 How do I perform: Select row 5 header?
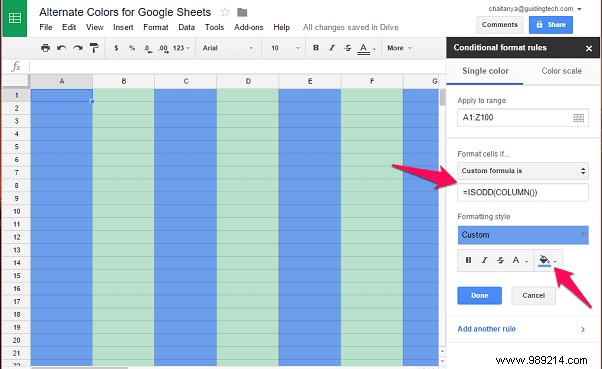[17, 147]
